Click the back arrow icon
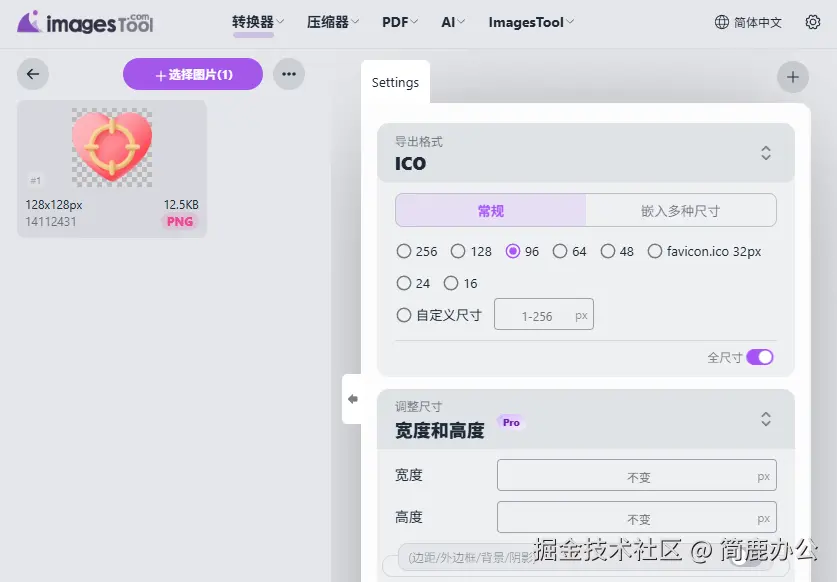 coord(32,74)
